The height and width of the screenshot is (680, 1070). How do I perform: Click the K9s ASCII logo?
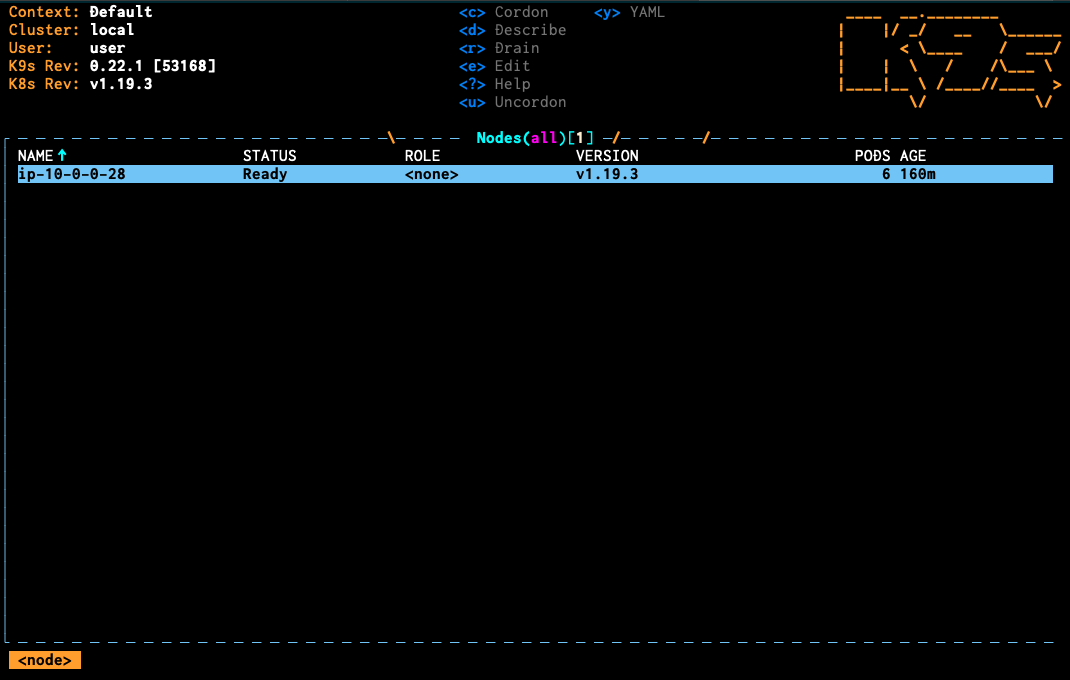pyautogui.click(x=948, y=57)
